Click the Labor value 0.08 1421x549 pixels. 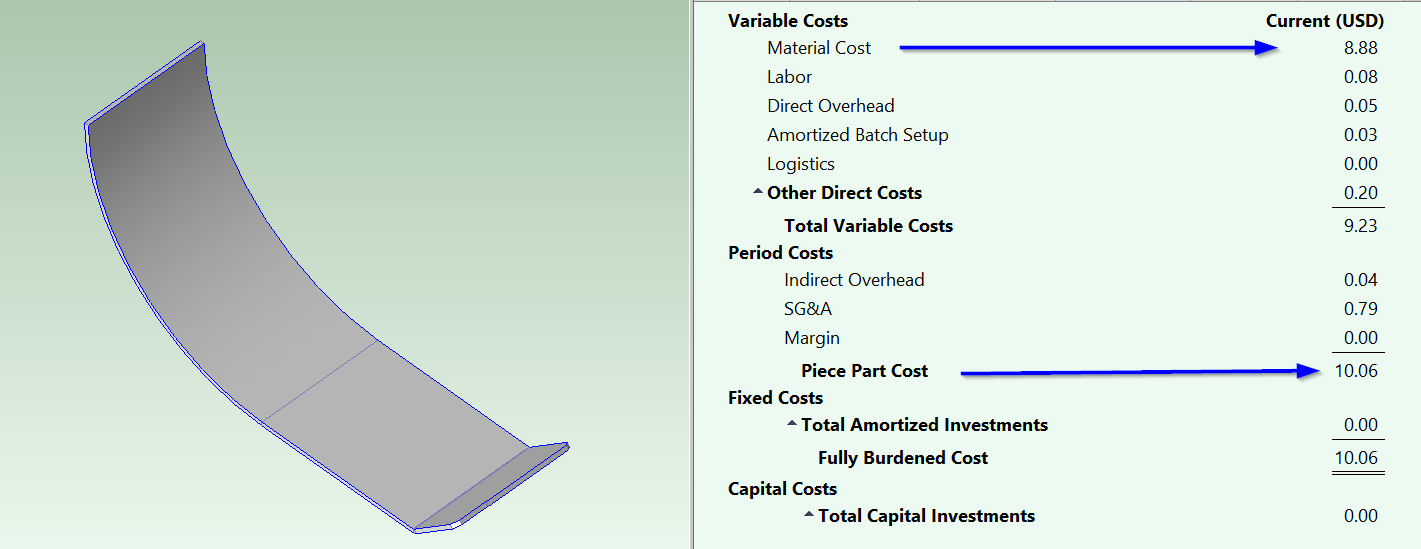tap(1361, 77)
